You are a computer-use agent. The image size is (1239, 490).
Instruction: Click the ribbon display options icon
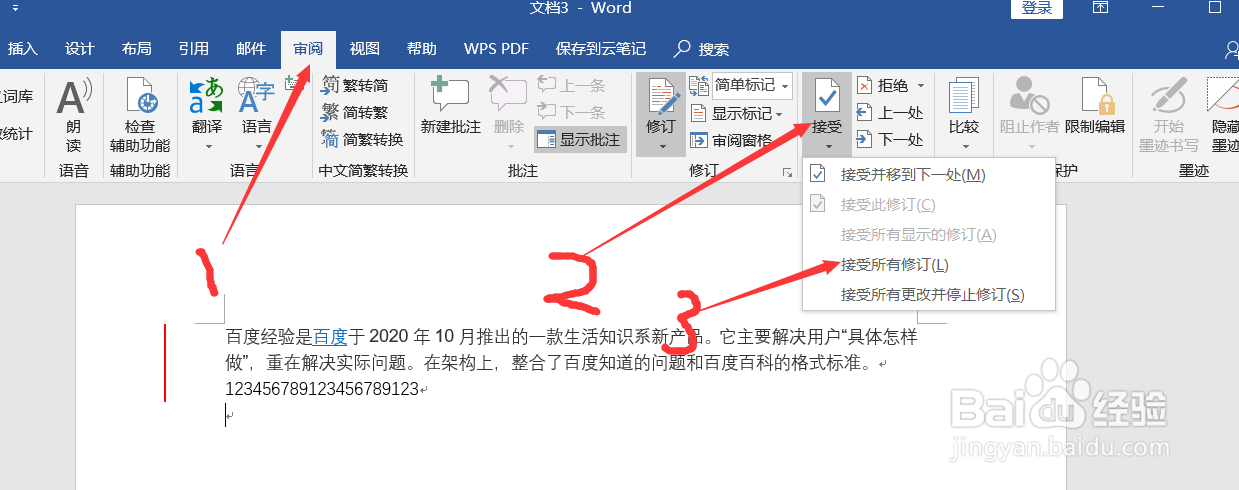pos(1101,8)
